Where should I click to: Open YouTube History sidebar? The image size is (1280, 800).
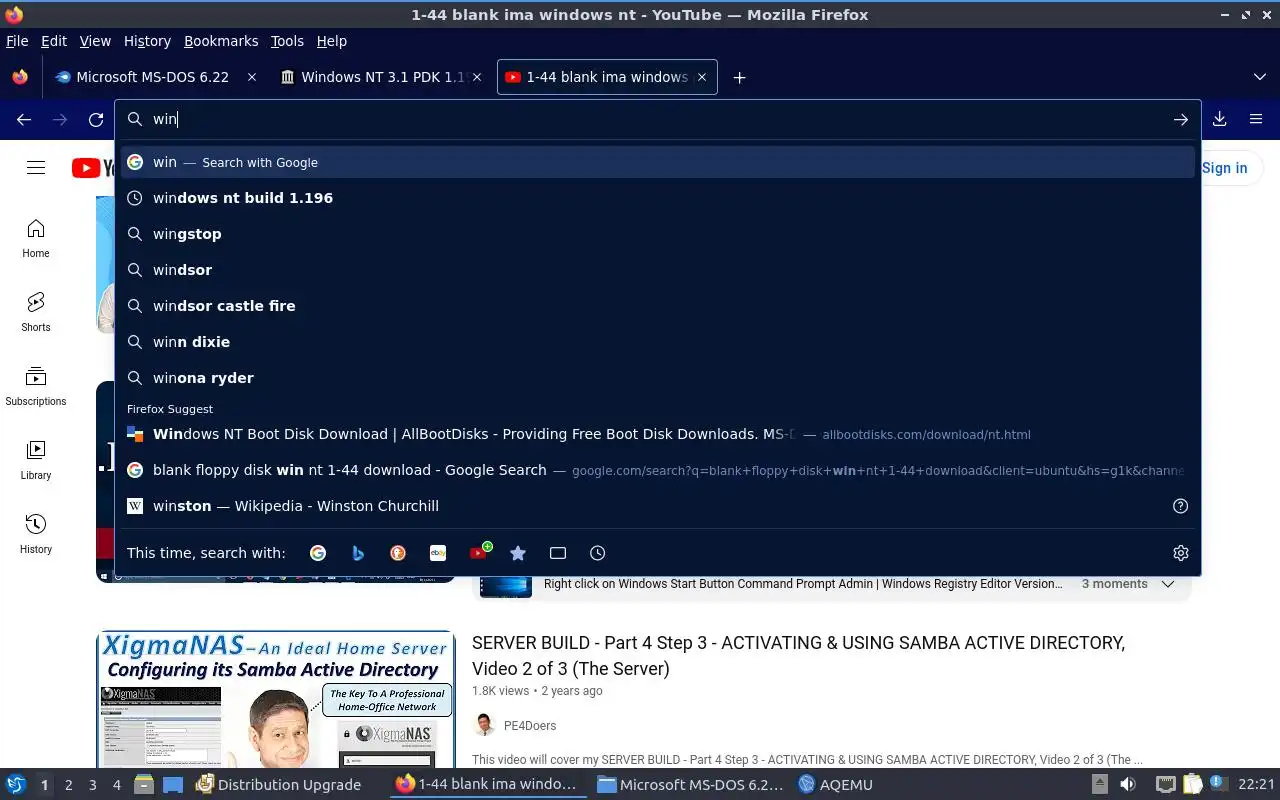click(x=36, y=535)
